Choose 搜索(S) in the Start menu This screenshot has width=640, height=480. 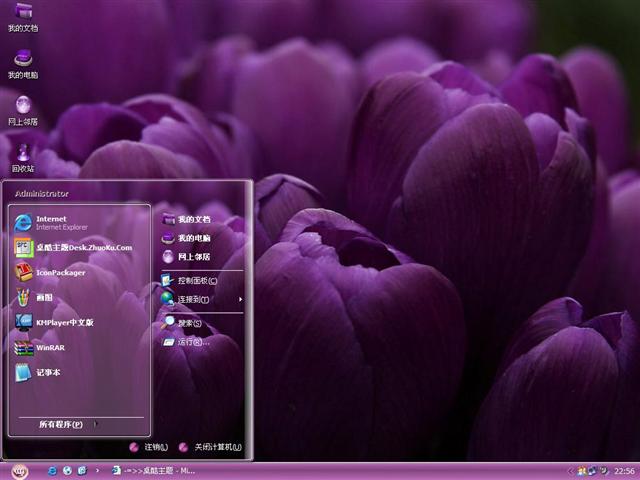pyautogui.click(x=189, y=323)
